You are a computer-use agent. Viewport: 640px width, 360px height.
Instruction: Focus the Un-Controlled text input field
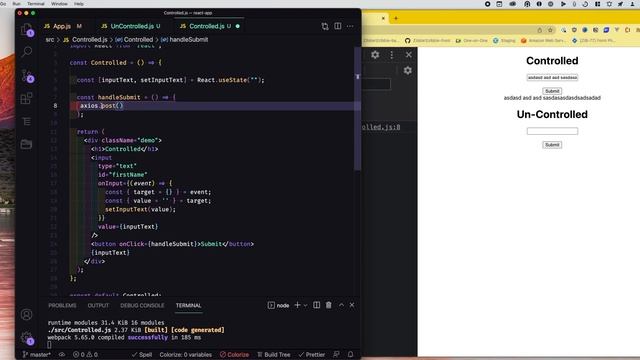[x=552, y=131]
